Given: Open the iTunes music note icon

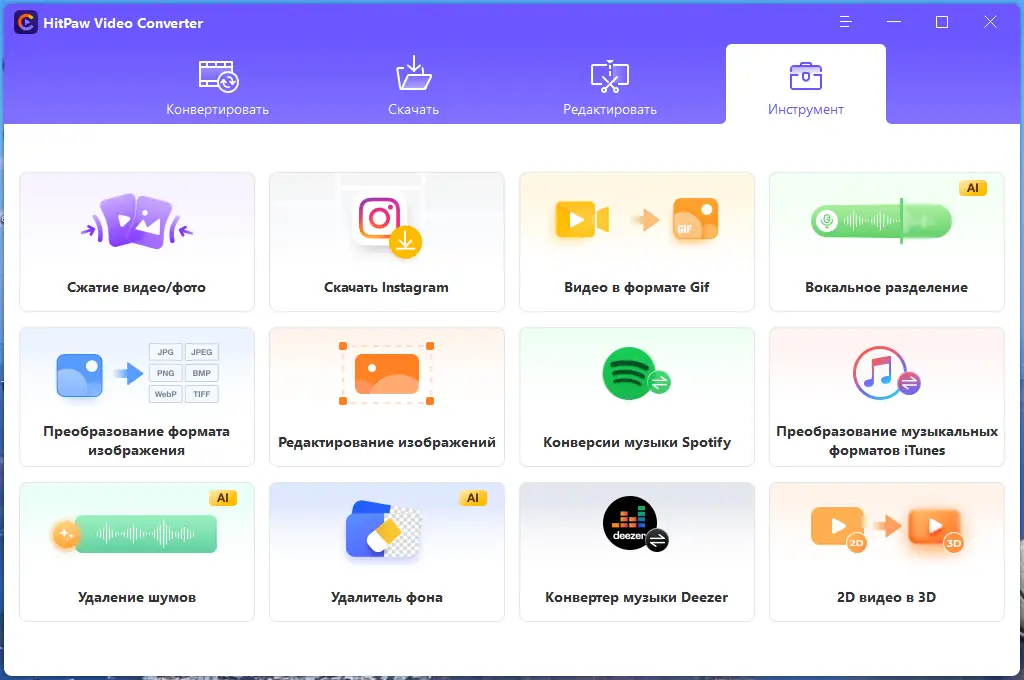Looking at the screenshot, I should pos(886,373).
